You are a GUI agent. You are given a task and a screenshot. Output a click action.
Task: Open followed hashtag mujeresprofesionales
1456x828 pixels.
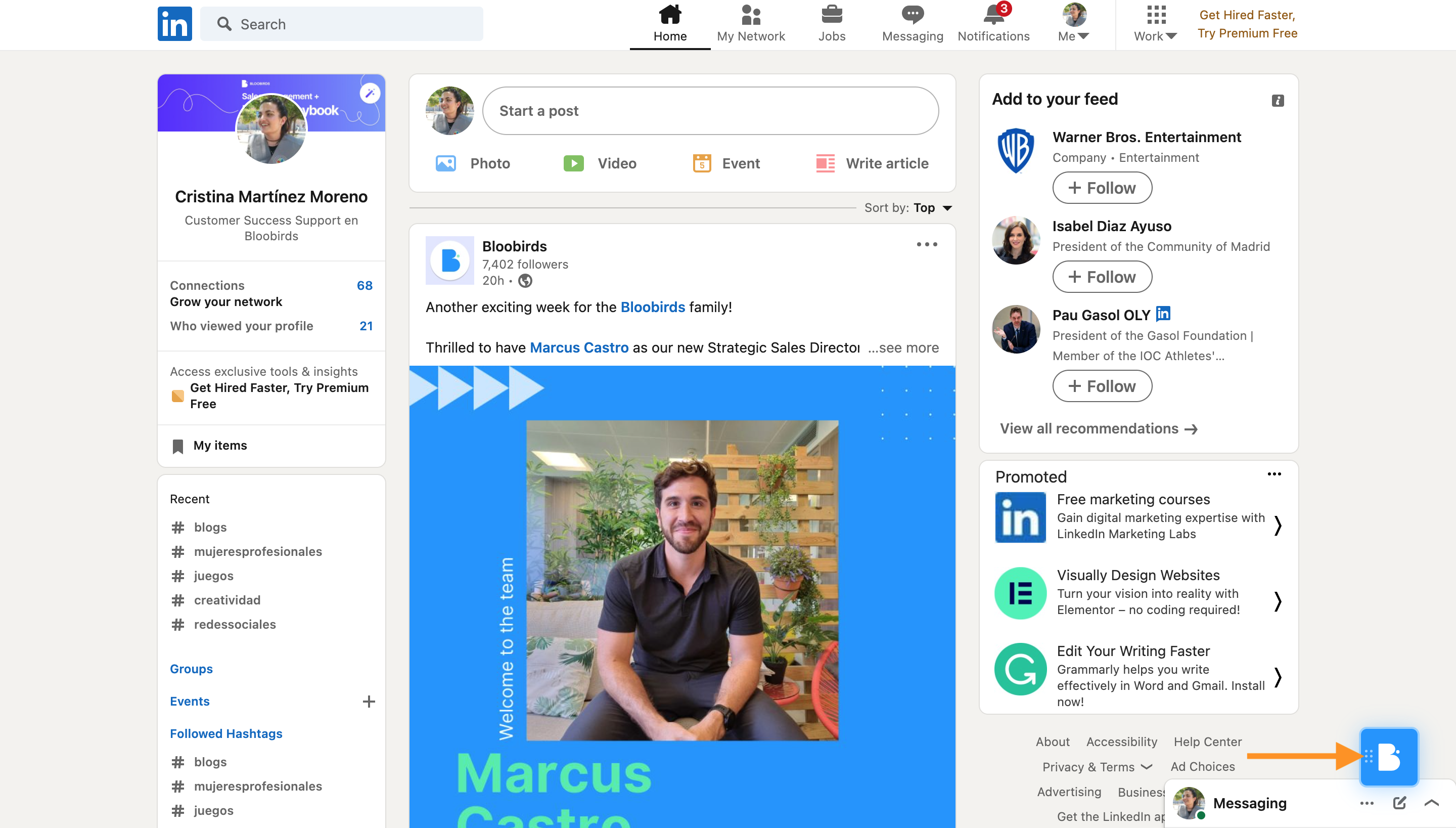(x=247, y=787)
